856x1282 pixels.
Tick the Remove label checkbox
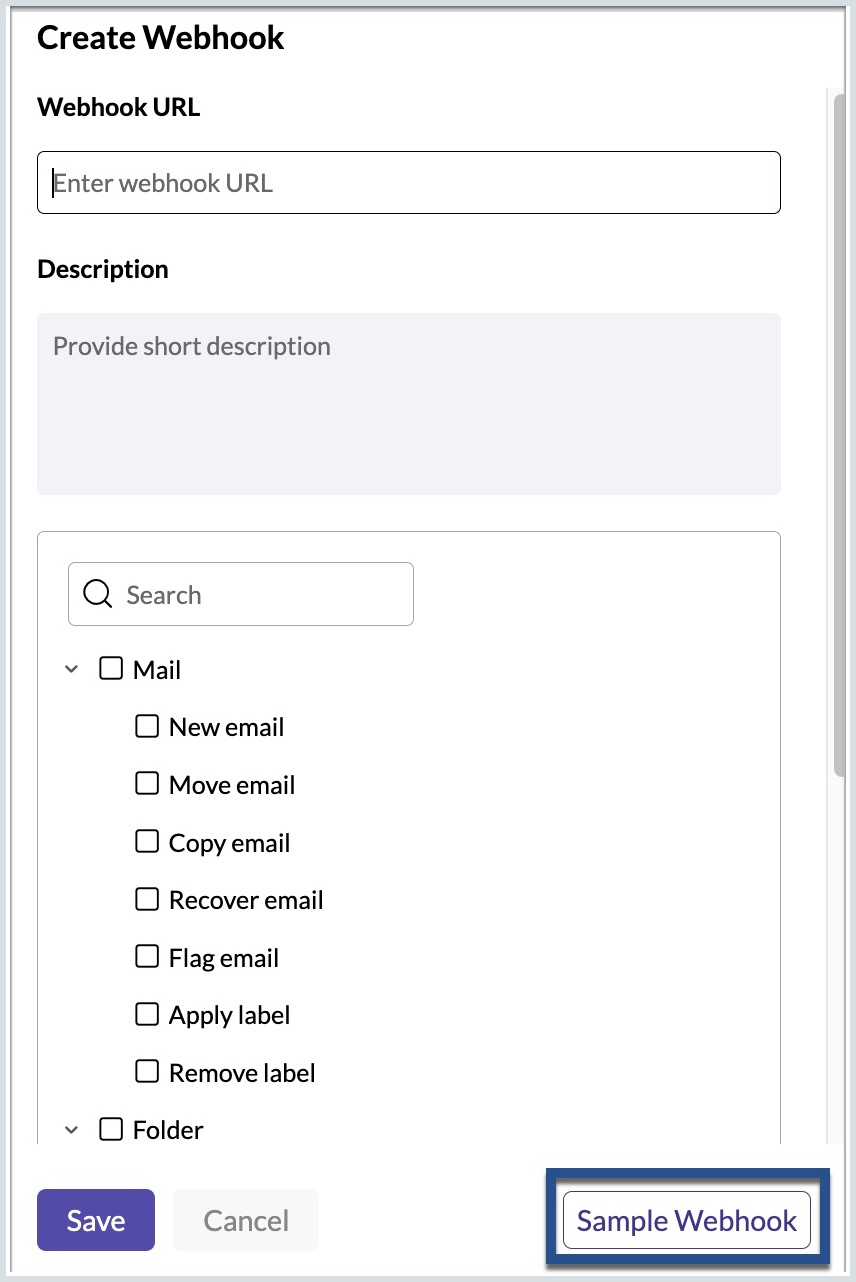[x=147, y=1072]
